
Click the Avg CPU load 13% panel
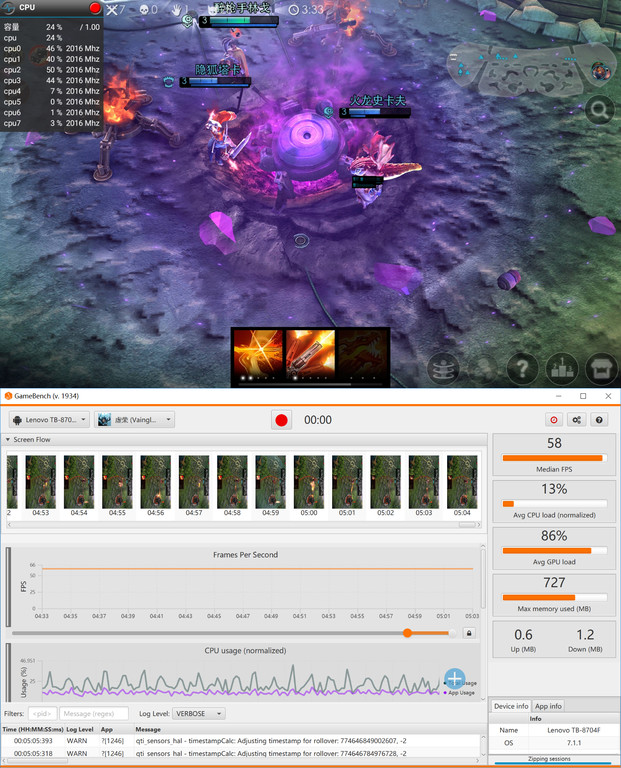coord(554,501)
